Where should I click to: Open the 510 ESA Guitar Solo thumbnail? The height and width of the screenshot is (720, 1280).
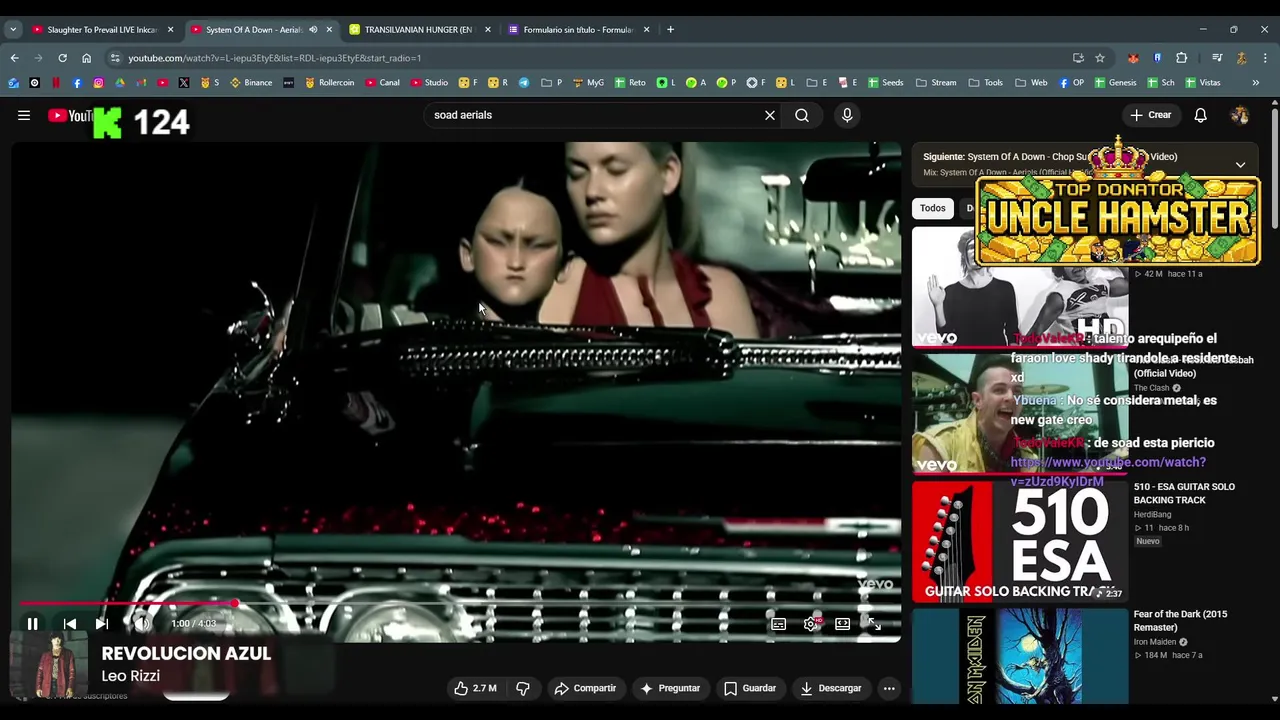click(1020, 541)
